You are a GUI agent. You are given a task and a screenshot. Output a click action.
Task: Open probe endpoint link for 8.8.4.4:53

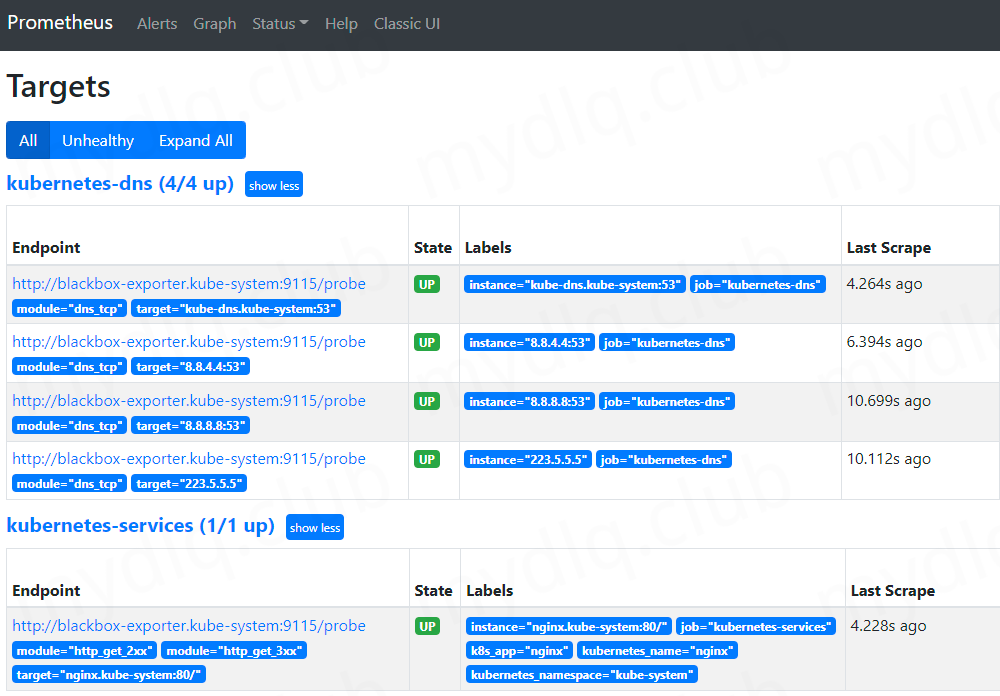tap(189, 342)
